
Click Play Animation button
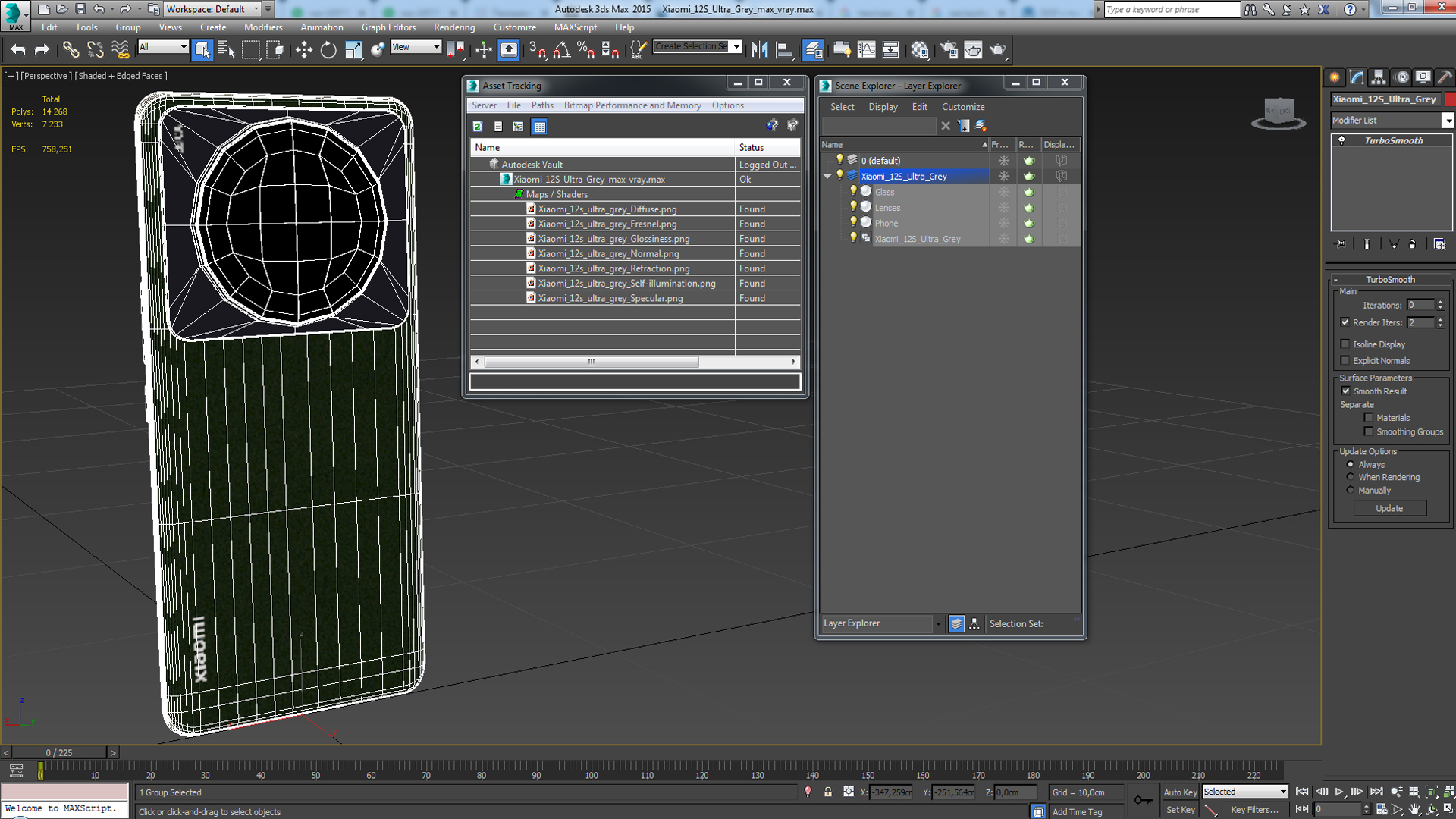pyautogui.click(x=1339, y=792)
